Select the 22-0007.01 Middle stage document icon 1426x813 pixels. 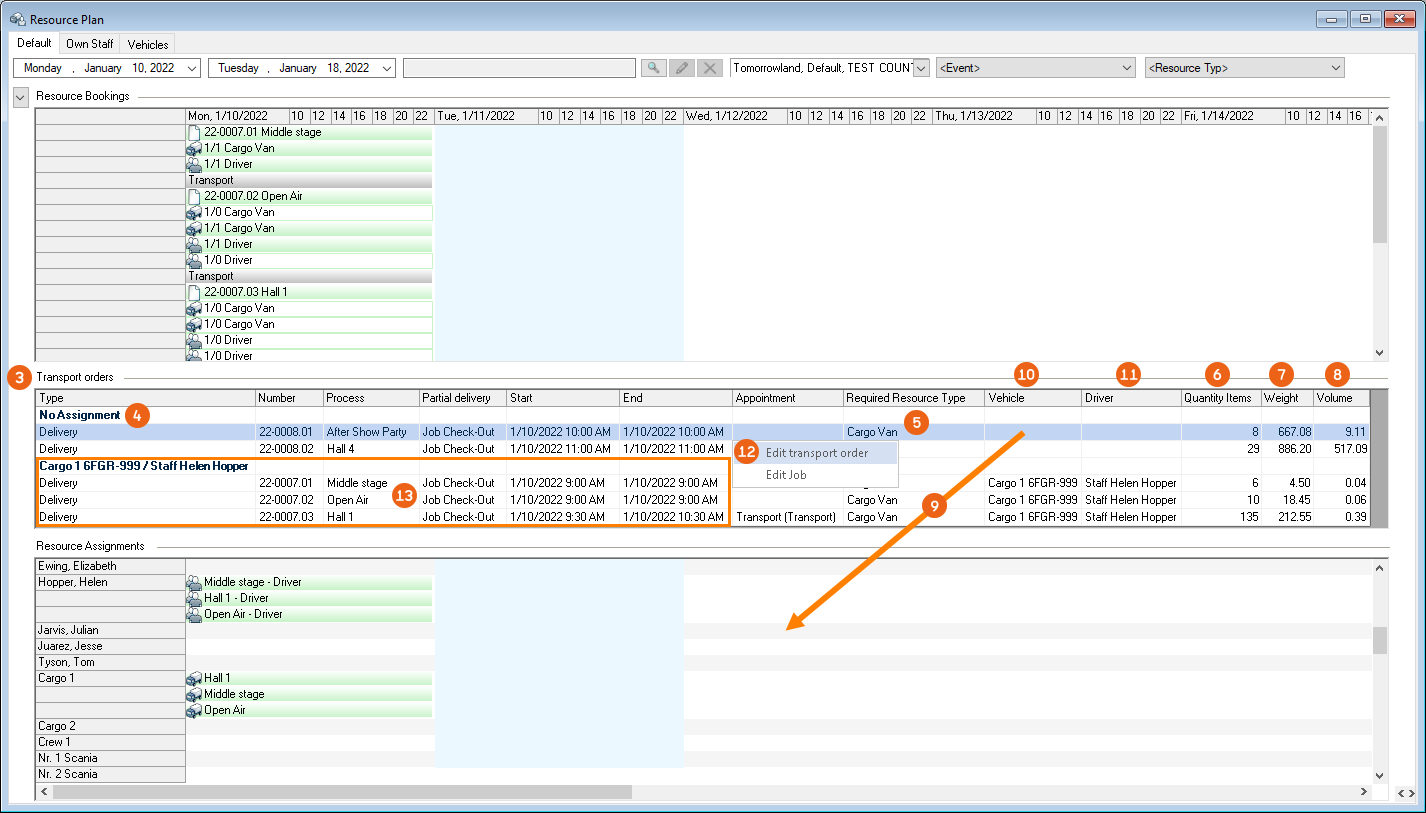pos(195,132)
